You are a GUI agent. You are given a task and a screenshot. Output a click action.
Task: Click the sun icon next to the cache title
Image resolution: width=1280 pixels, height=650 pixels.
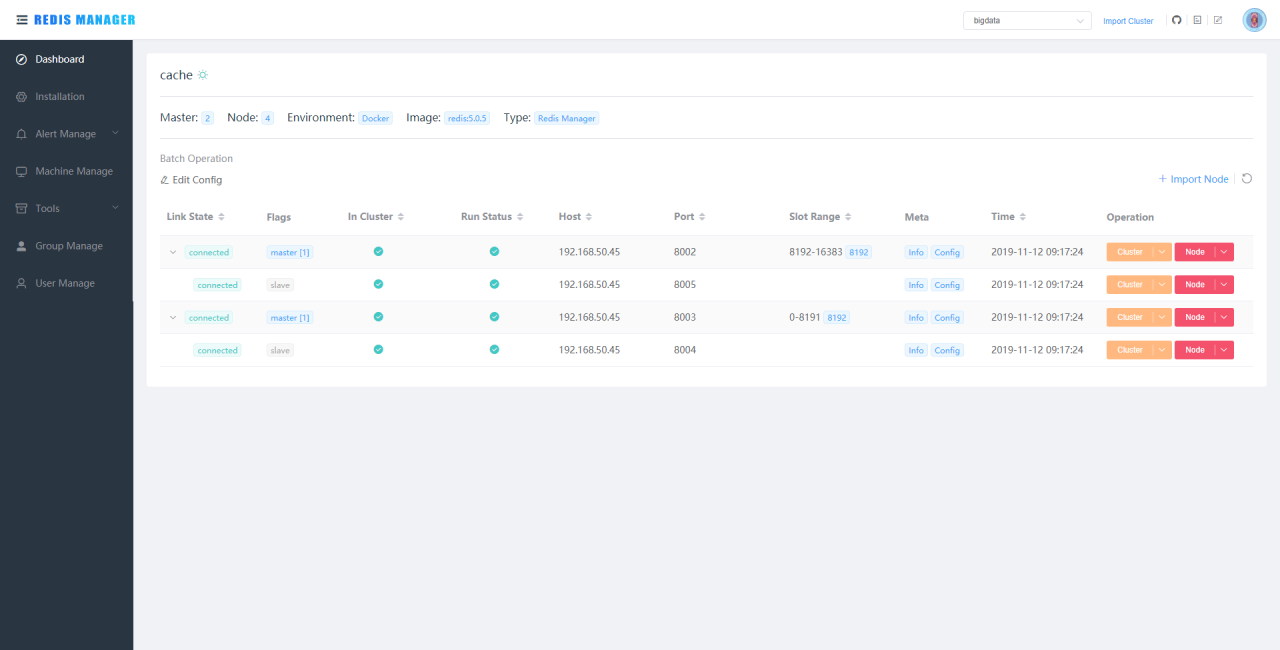pyautogui.click(x=203, y=75)
